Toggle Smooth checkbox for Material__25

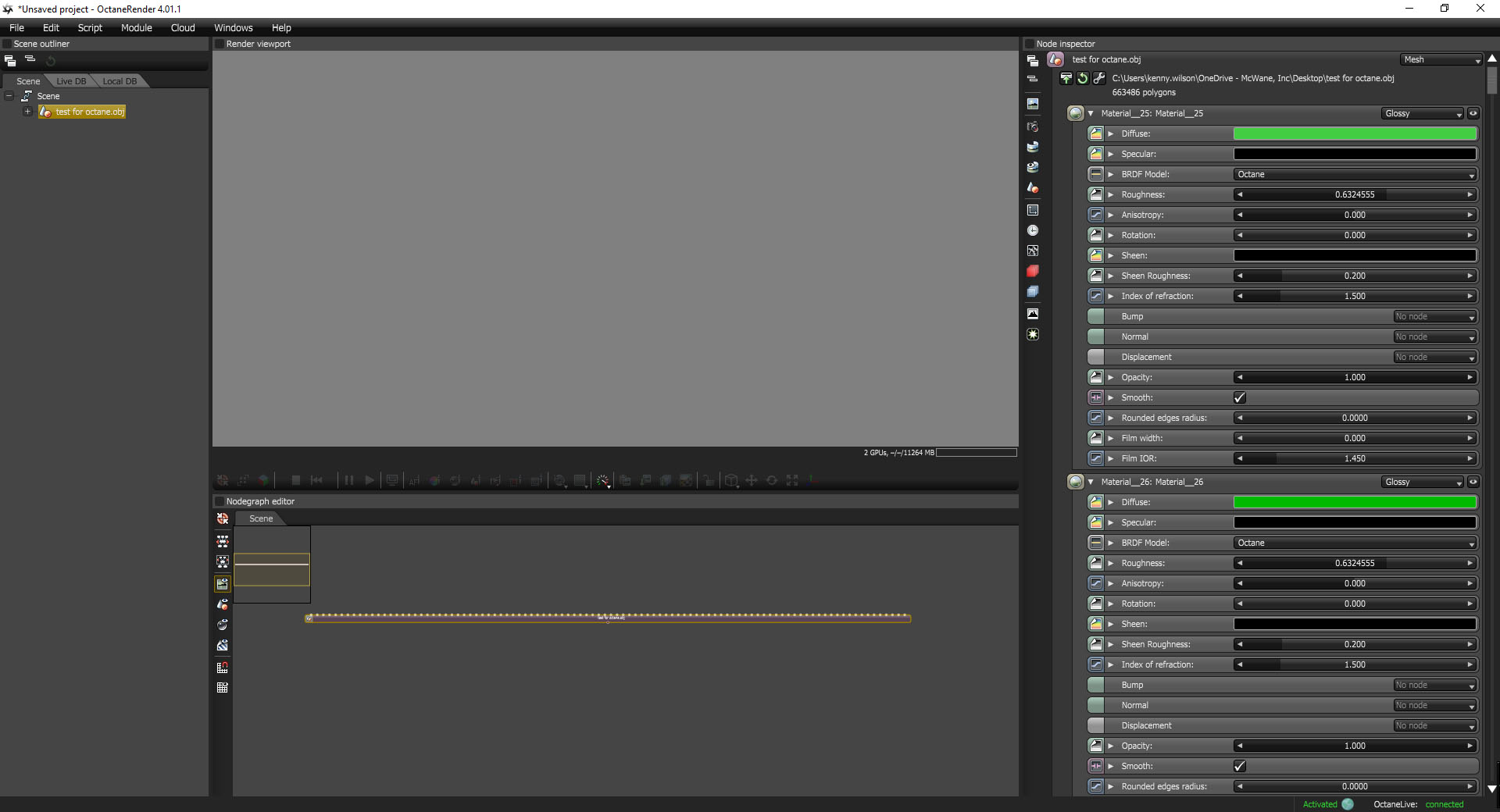pyautogui.click(x=1240, y=397)
